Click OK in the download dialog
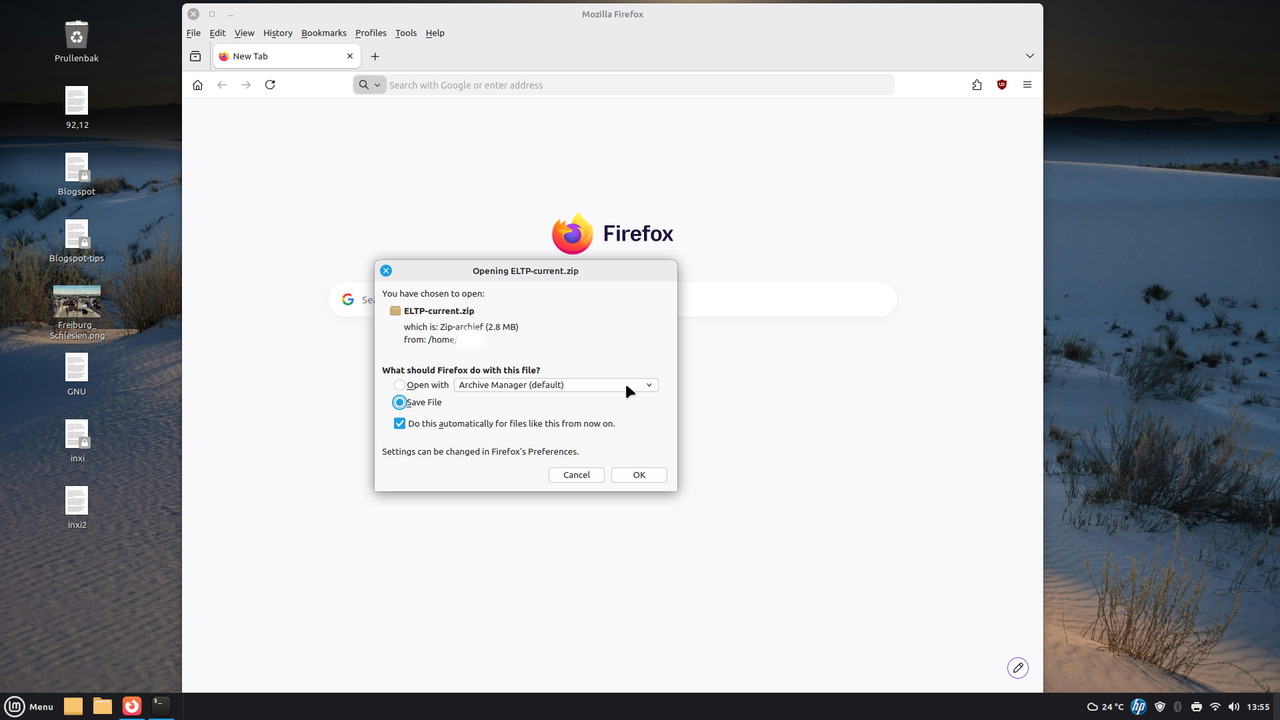The image size is (1280, 720). coord(639,475)
